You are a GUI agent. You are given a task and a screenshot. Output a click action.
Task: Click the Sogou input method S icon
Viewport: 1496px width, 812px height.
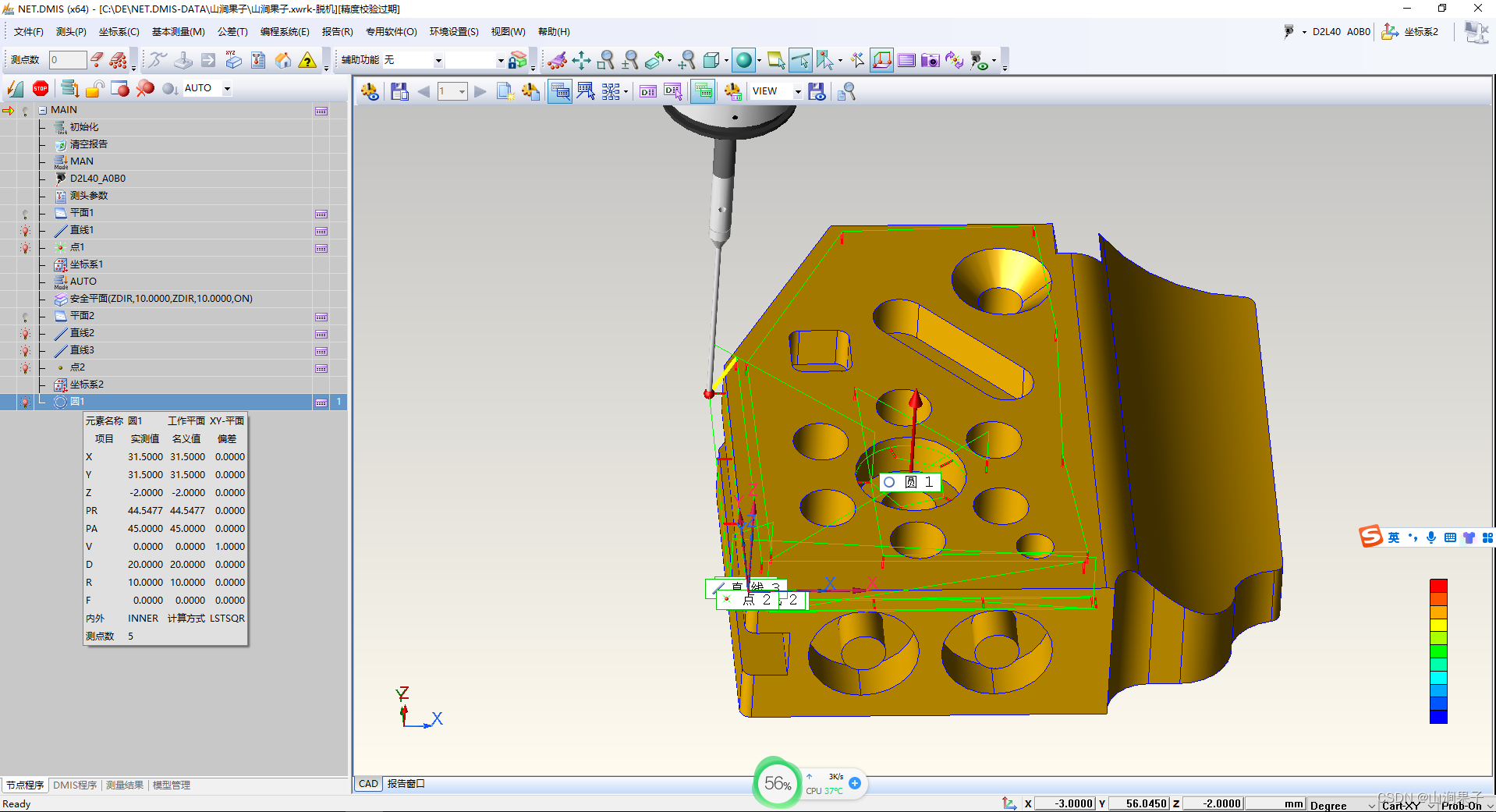point(1370,537)
